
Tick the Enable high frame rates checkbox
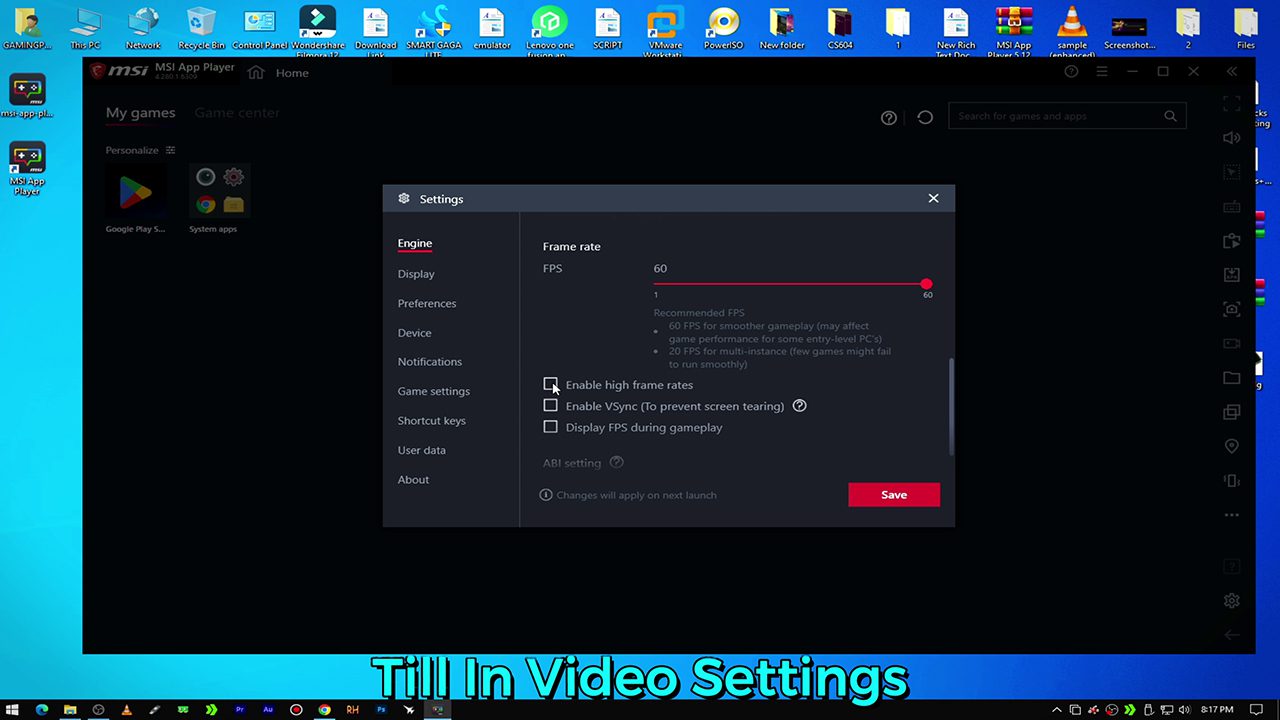550,384
